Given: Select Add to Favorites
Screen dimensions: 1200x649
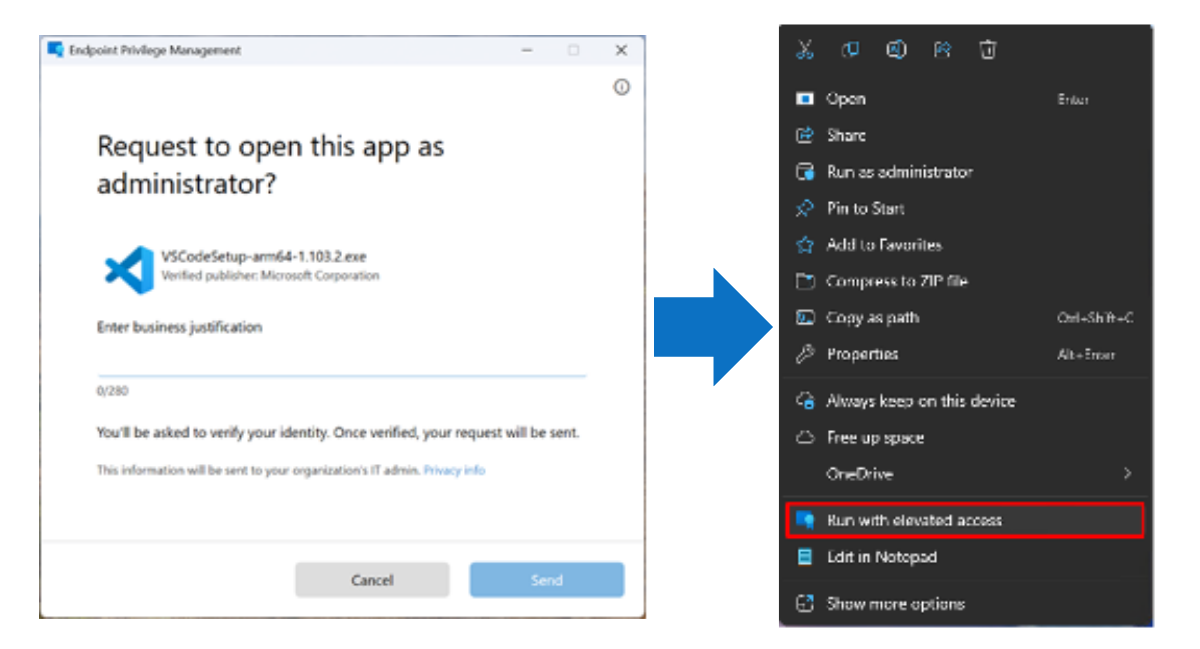Looking at the screenshot, I should point(965,245).
